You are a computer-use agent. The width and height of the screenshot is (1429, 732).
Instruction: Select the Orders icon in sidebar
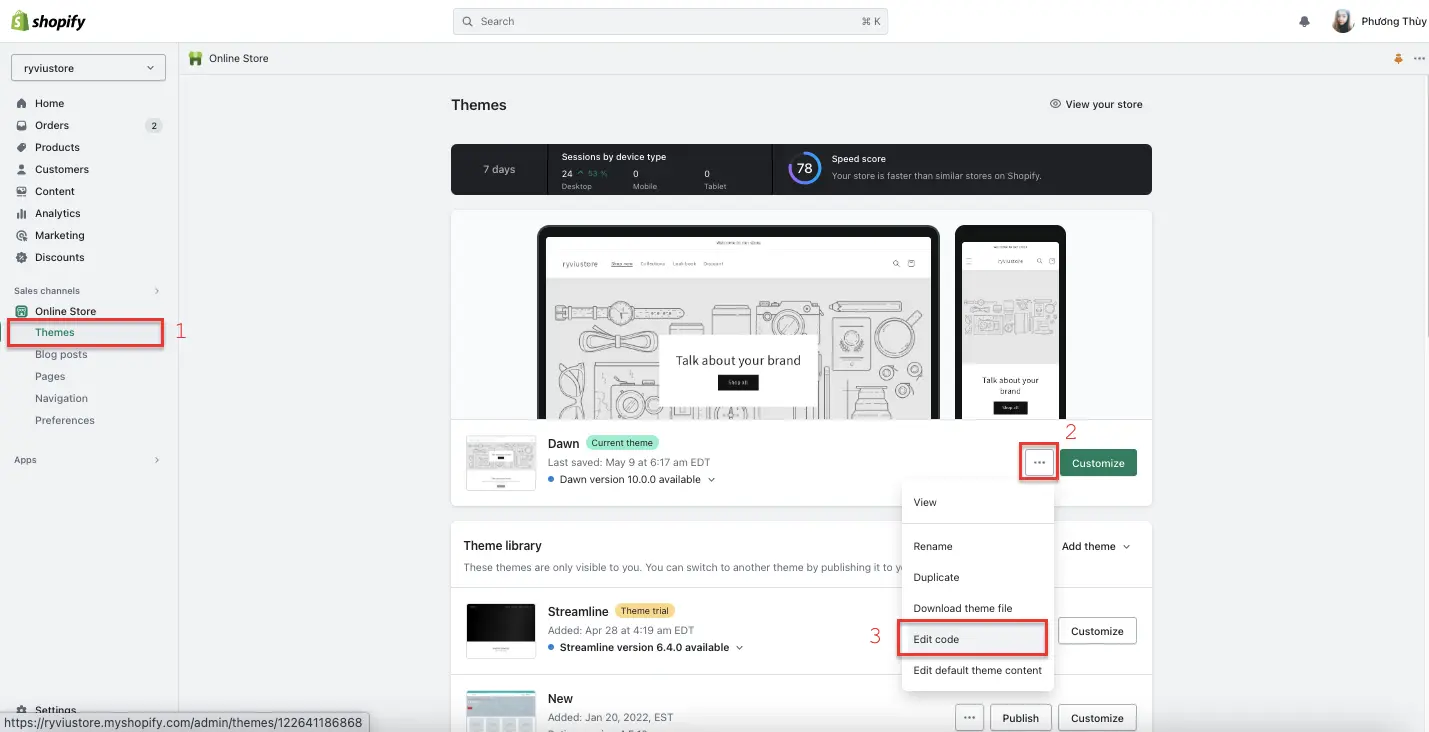pos(22,125)
